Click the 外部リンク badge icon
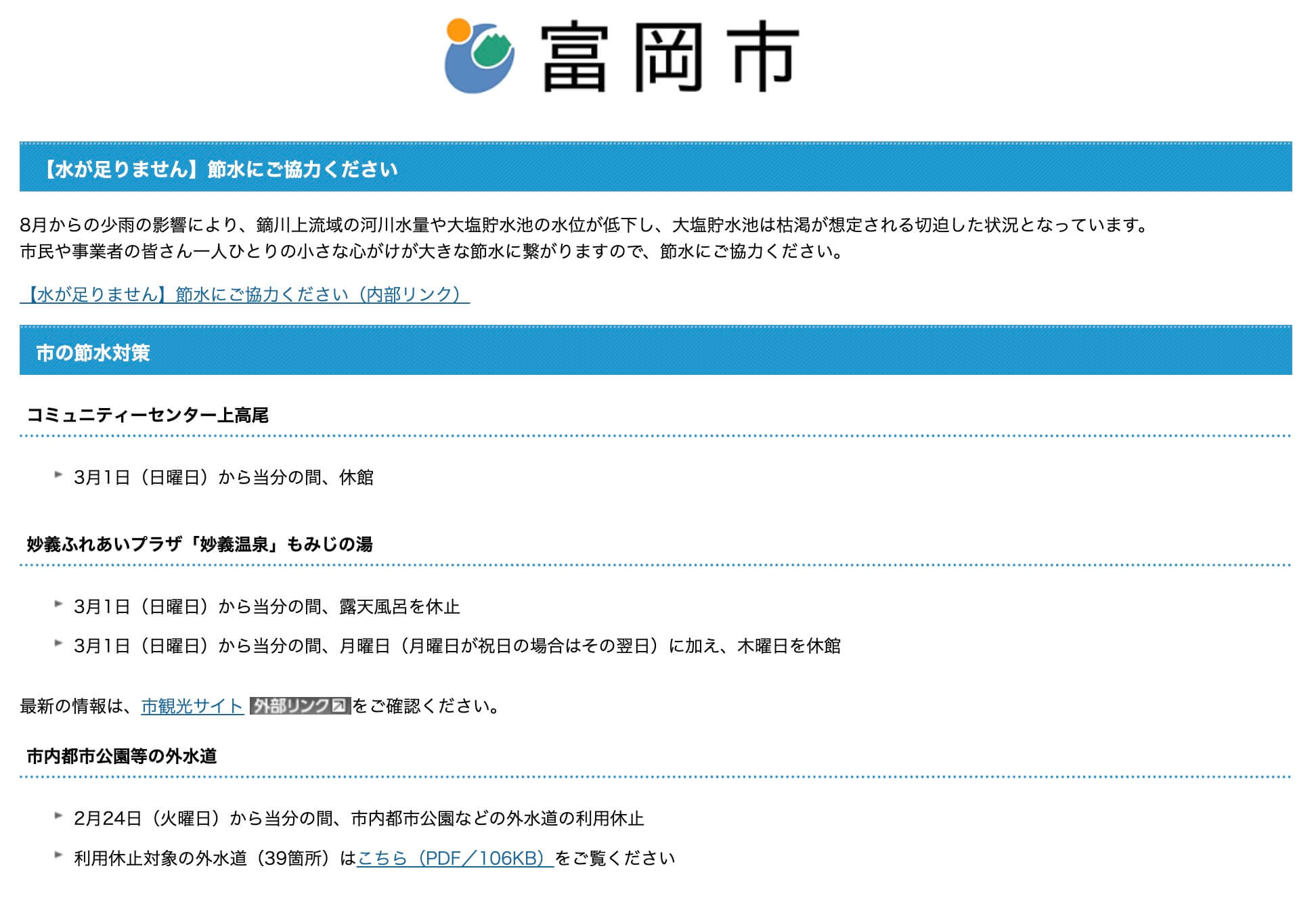Image resolution: width=1316 pixels, height=900 pixels. pos(300,706)
